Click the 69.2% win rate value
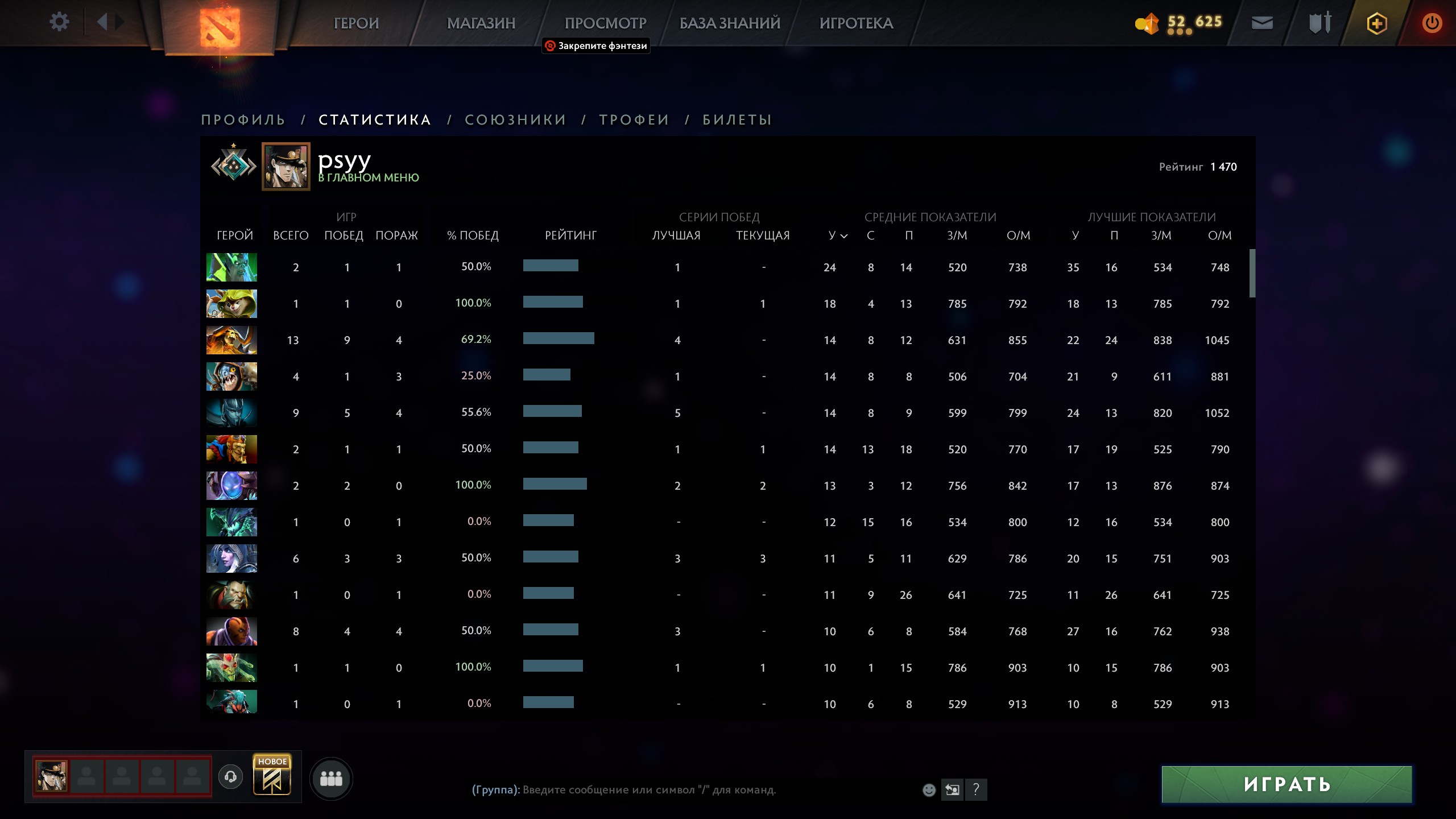The width and height of the screenshot is (1456, 819). pyautogui.click(x=476, y=340)
